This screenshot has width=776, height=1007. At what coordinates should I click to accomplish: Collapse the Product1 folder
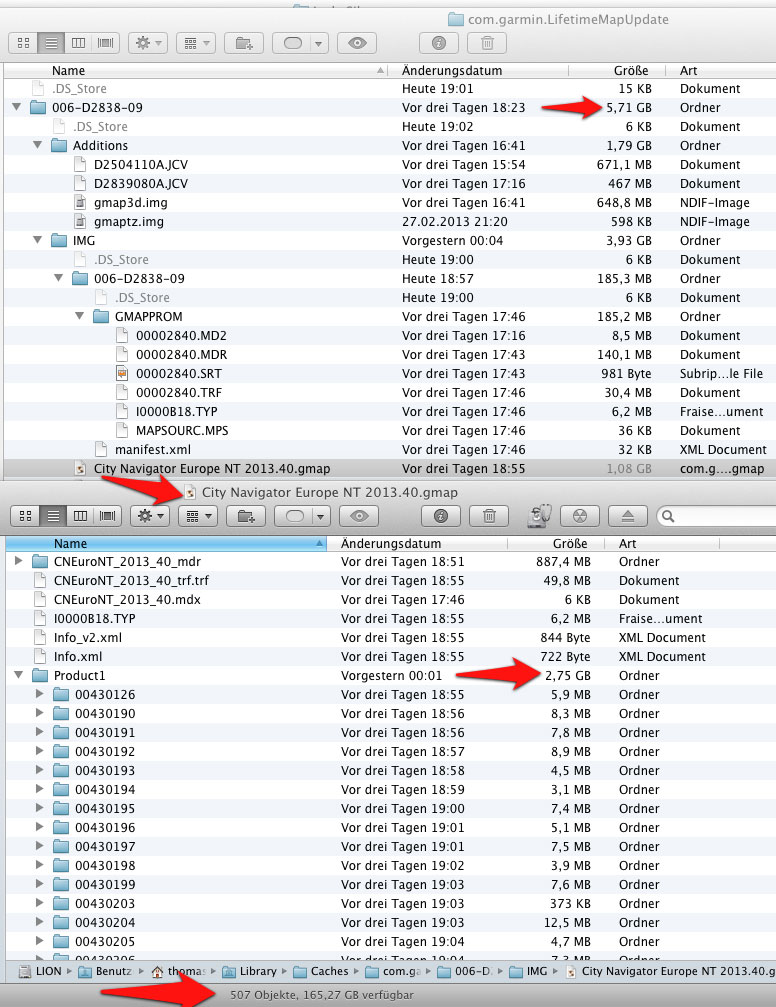coord(19,676)
